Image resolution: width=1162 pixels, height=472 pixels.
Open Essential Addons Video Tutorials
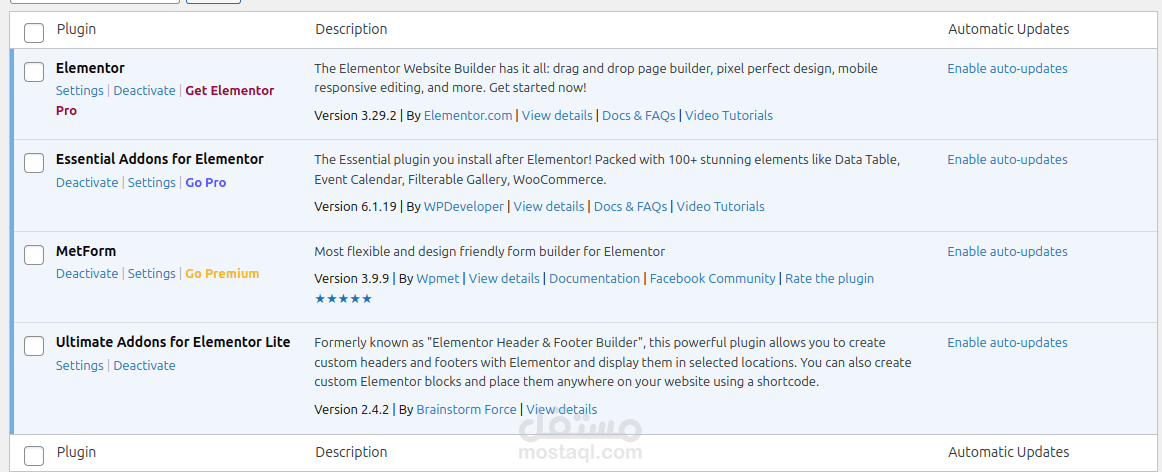(720, 207)
